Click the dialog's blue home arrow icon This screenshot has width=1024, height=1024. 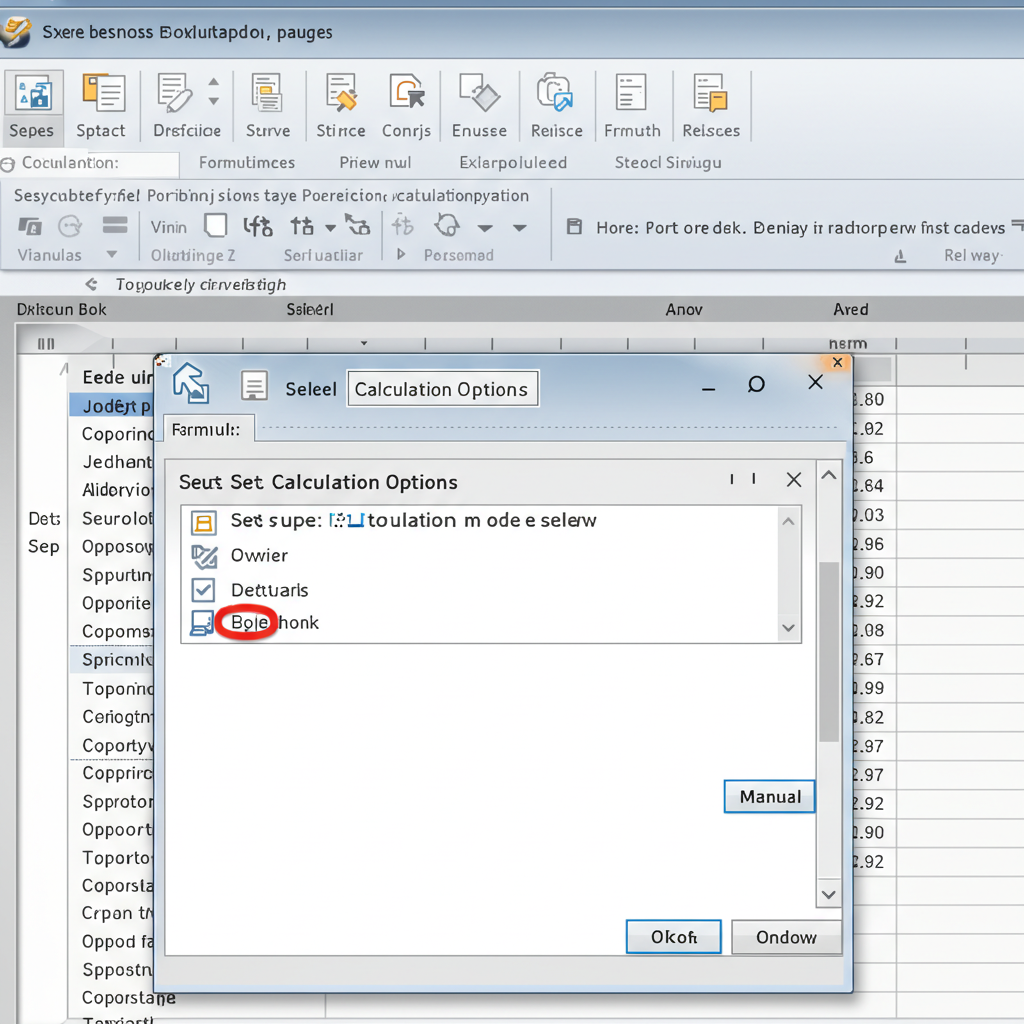(191, 383)
